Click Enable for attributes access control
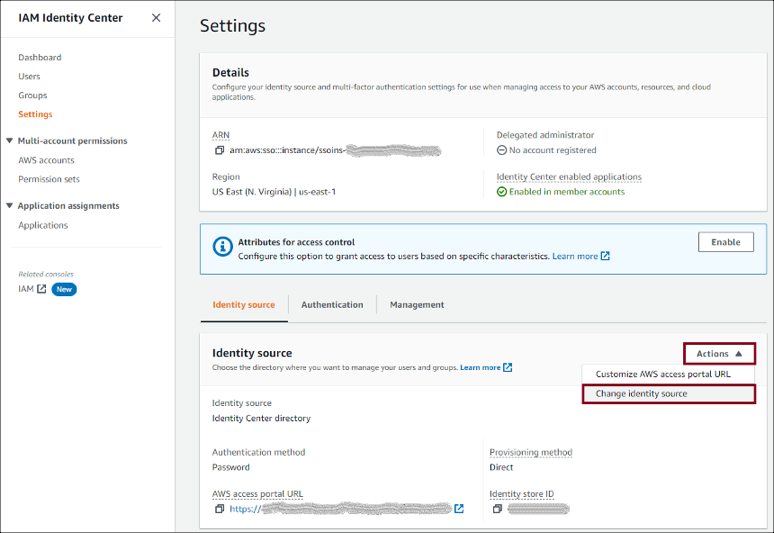Viewport: 774px width, 533px height. point(725,242)
